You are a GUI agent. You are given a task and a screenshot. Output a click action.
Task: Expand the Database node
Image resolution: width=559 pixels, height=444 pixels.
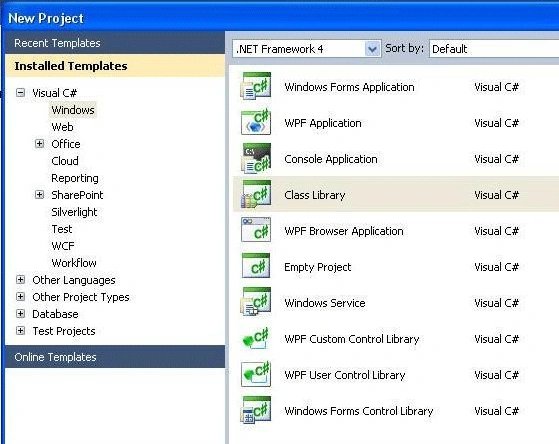(21, 314)
